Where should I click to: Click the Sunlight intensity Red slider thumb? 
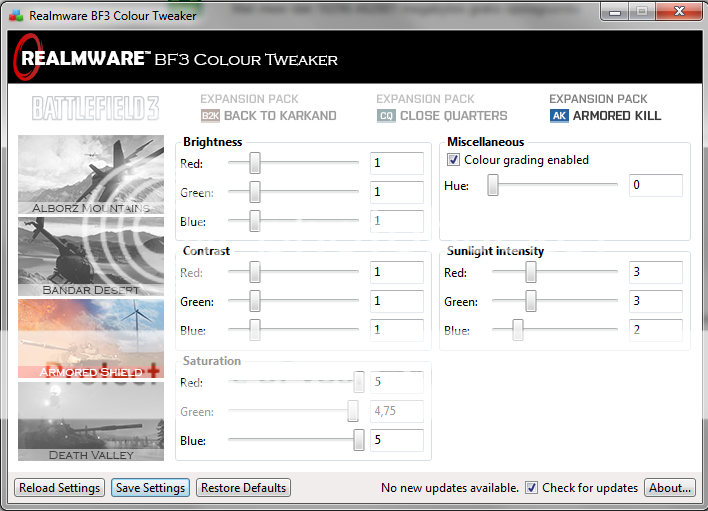tap(531, 272)
